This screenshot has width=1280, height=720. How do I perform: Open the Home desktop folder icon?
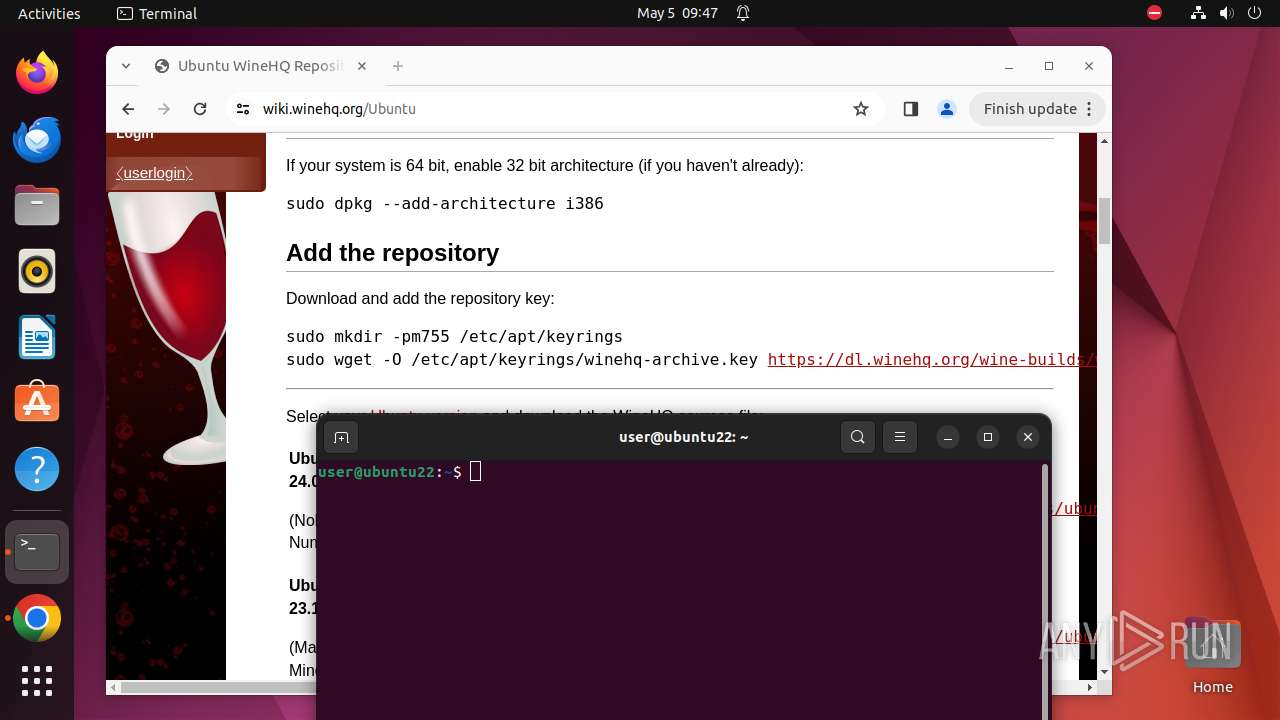tap(1212, 656)
